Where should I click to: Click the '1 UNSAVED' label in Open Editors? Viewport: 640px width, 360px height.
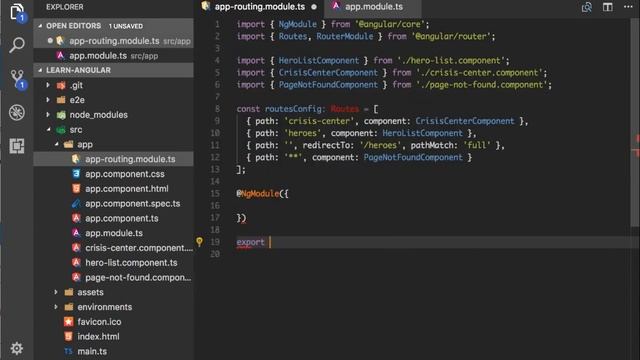pos(126,26)
